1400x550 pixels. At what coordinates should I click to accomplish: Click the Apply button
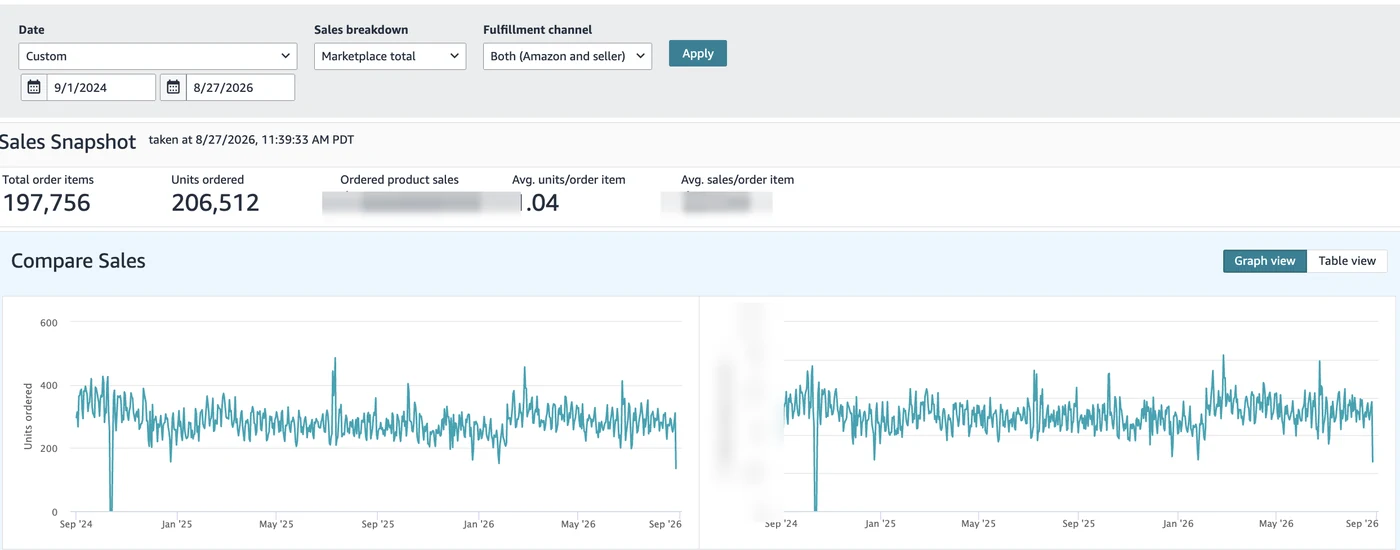(698, 54)
